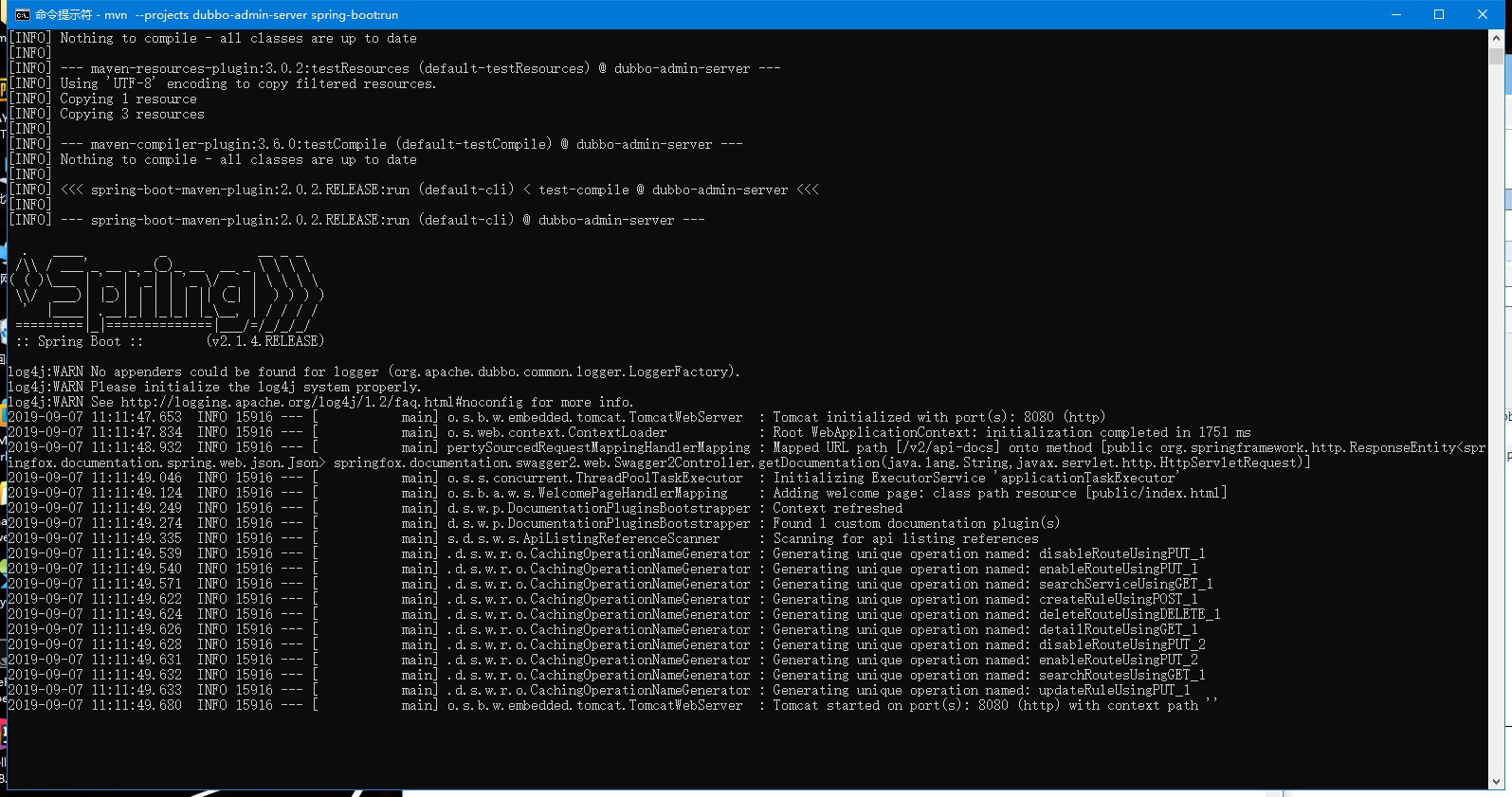Screen dimensions: 1512x797
Task: Click 'o.s.s.concurrent.ThreadPoolTaskExecutor' logger name
Action: click(x=594, y=478)
